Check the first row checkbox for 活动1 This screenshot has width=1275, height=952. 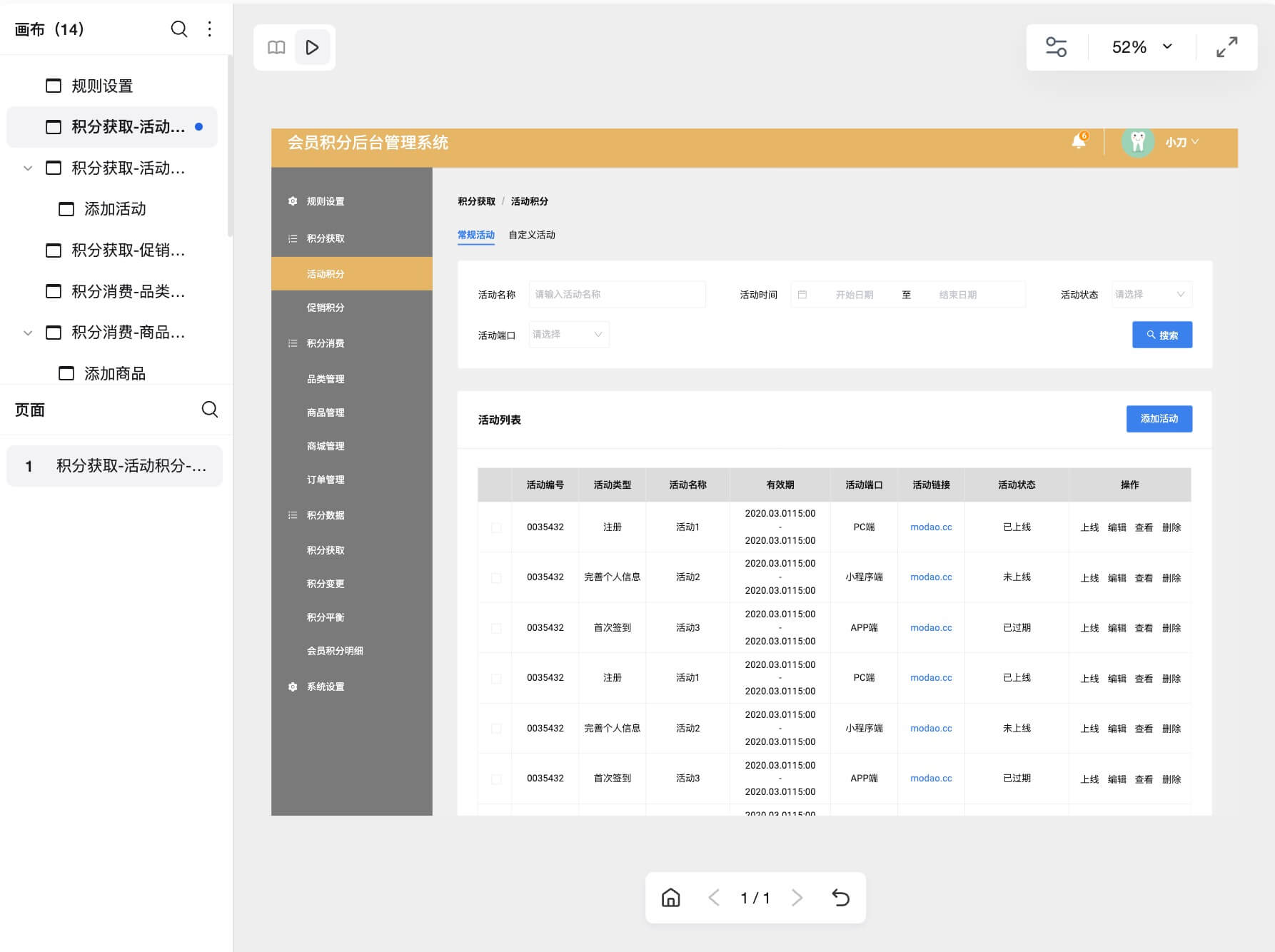coord(496,527)
